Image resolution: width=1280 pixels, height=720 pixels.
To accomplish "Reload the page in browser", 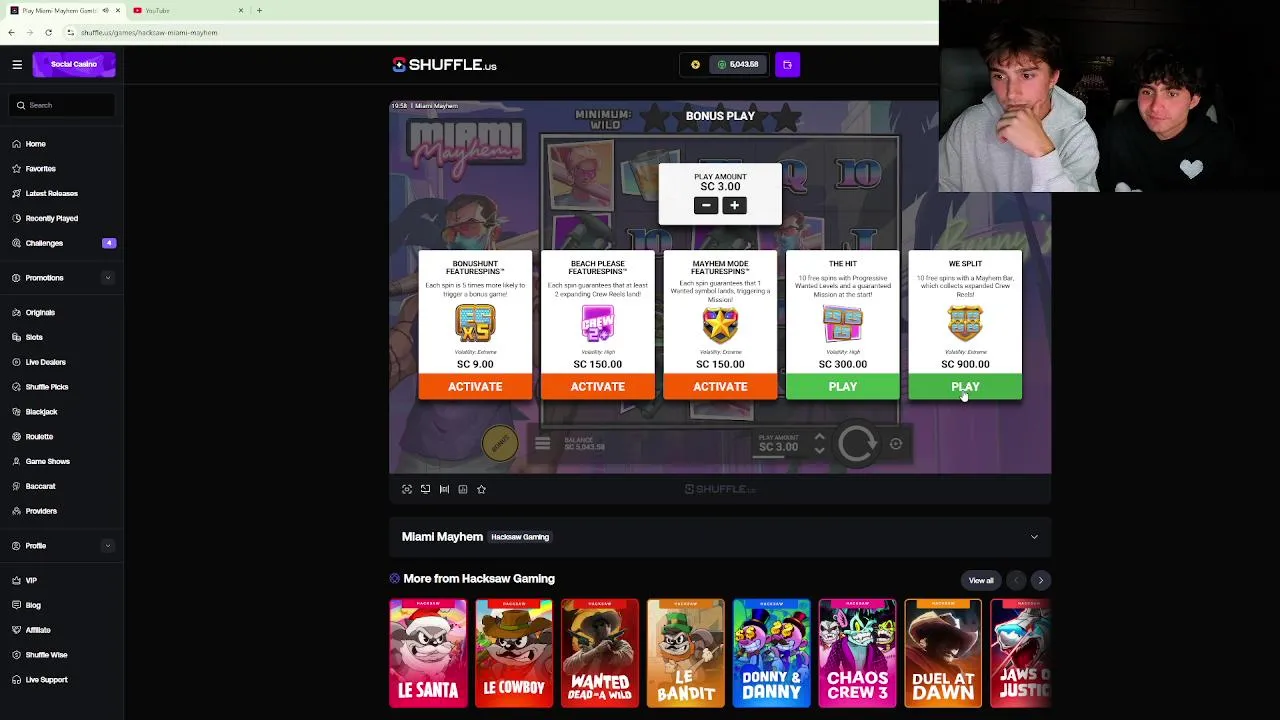I will 48,32.
